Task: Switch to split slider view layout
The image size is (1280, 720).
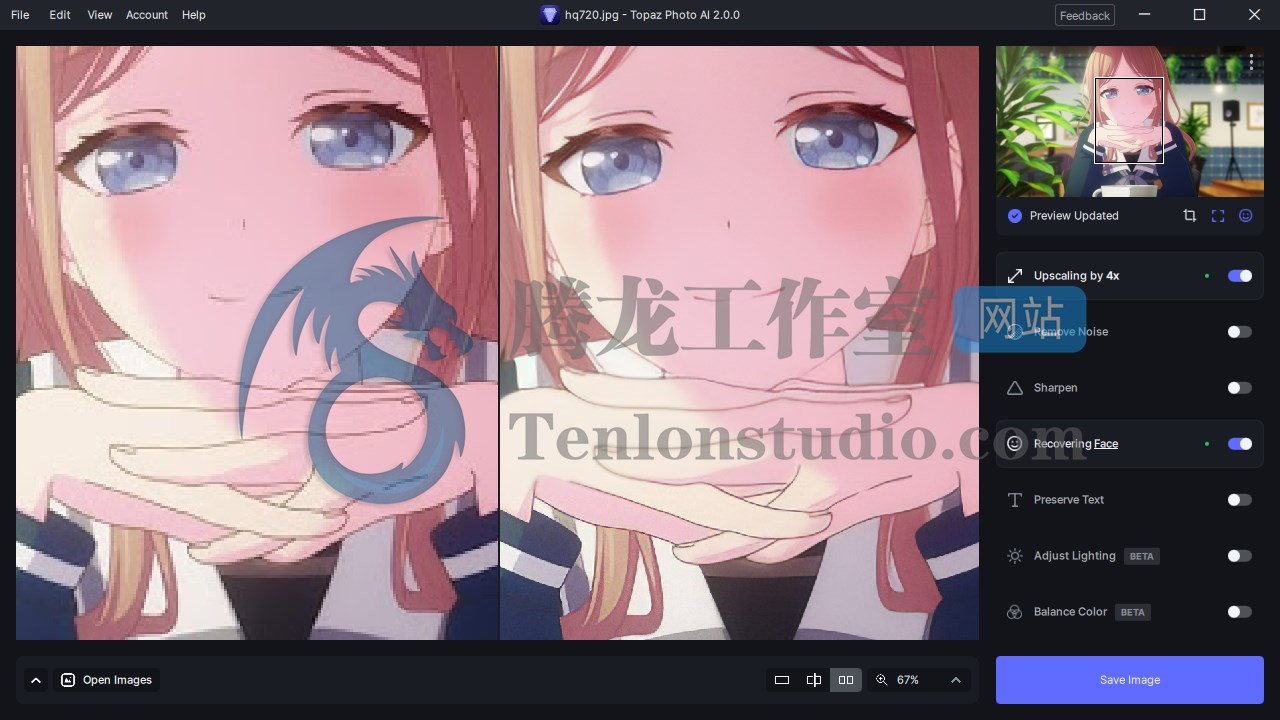Action: pyautogui.click(x=814, y=680)
